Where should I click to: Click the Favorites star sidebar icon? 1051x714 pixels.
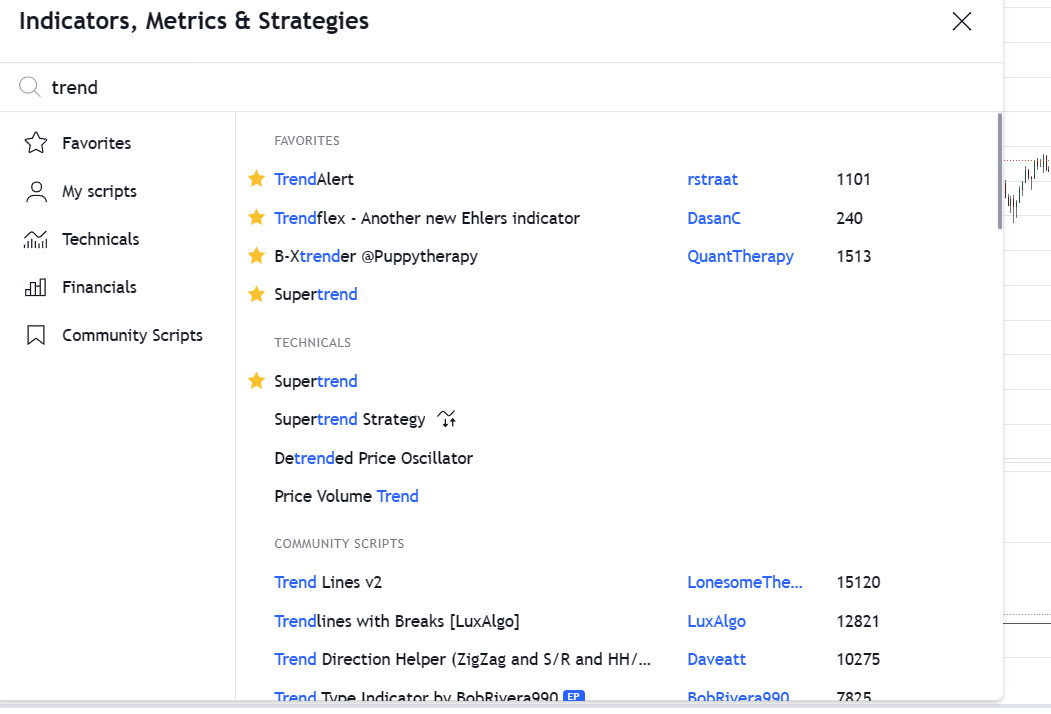36,143
